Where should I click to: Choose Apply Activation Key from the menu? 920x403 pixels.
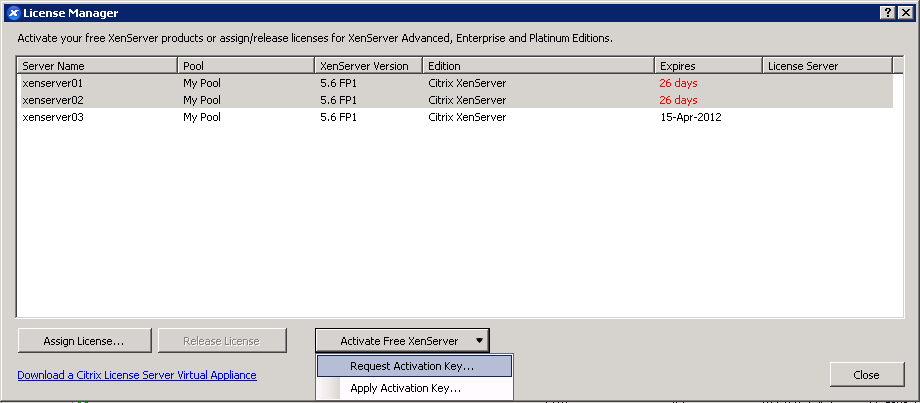click(414, 388)
